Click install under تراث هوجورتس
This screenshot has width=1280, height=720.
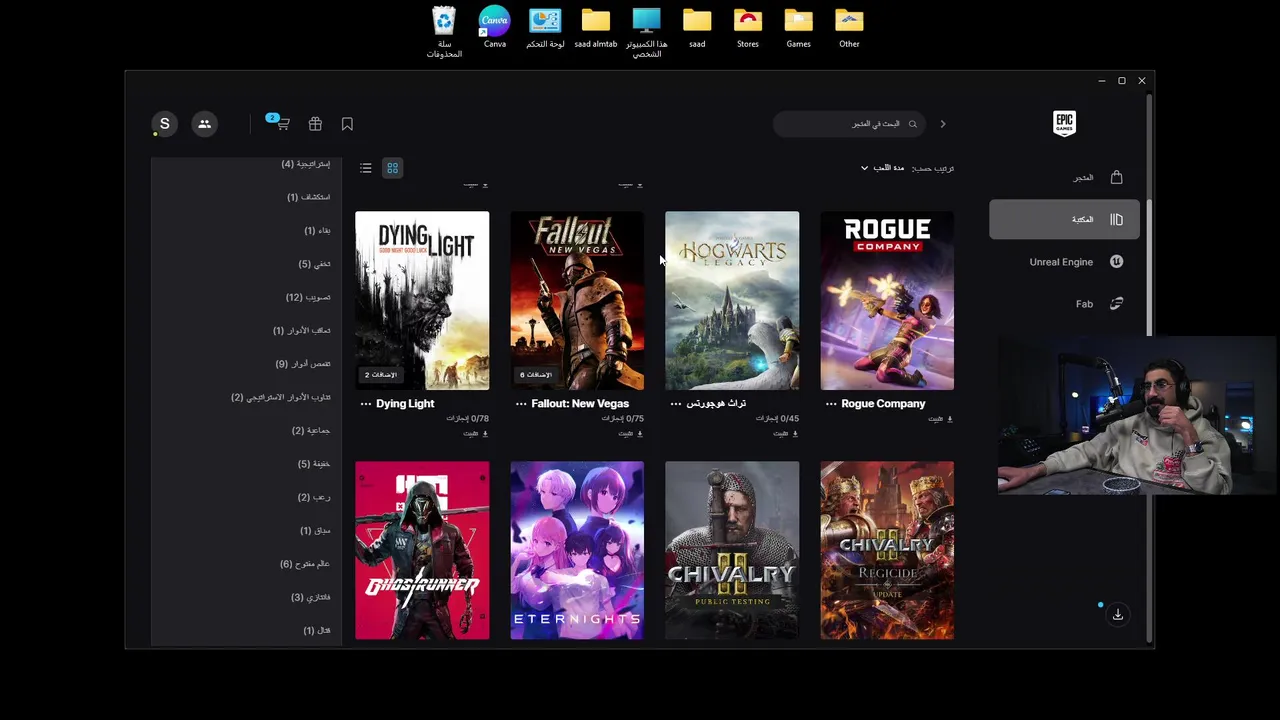point(786,434)
